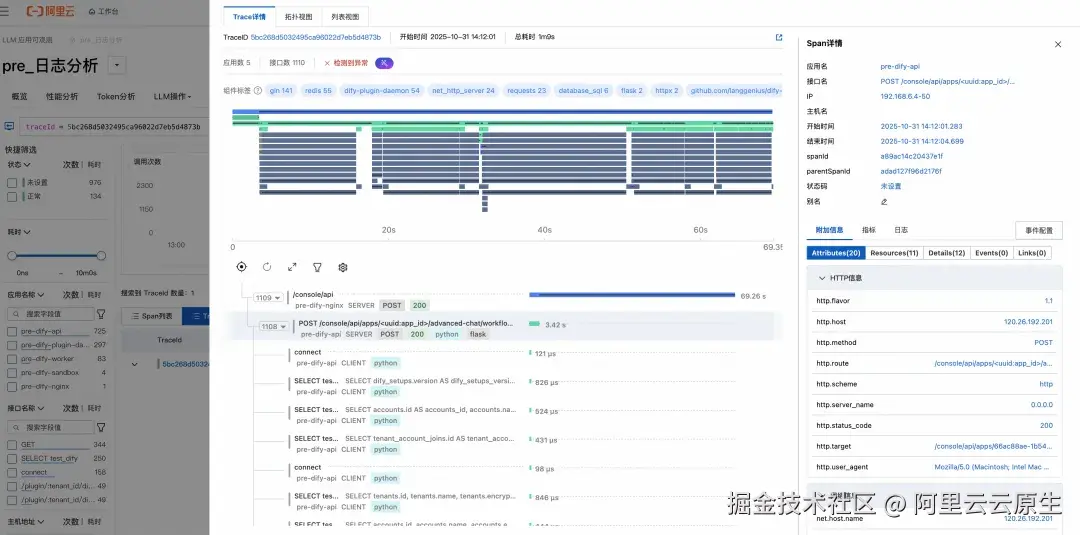The width and height of the screenshot is (1080, 535).
Task: Click the redis 55 component tag
Action: (x=318, y=90)
